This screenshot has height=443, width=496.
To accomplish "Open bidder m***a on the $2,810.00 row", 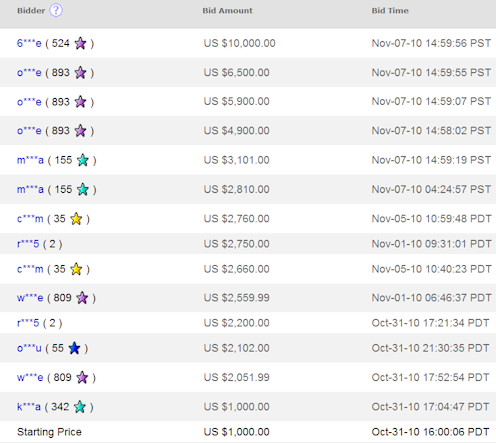I will 30,190.
